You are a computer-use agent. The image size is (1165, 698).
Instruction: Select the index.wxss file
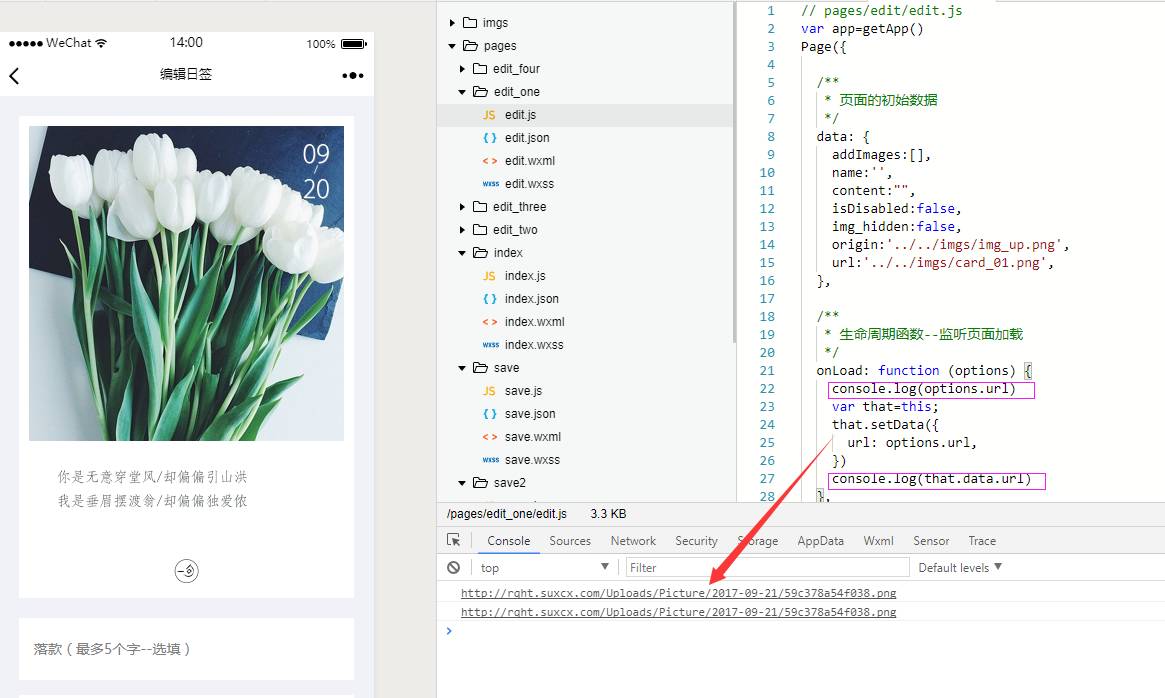point(533,345)
